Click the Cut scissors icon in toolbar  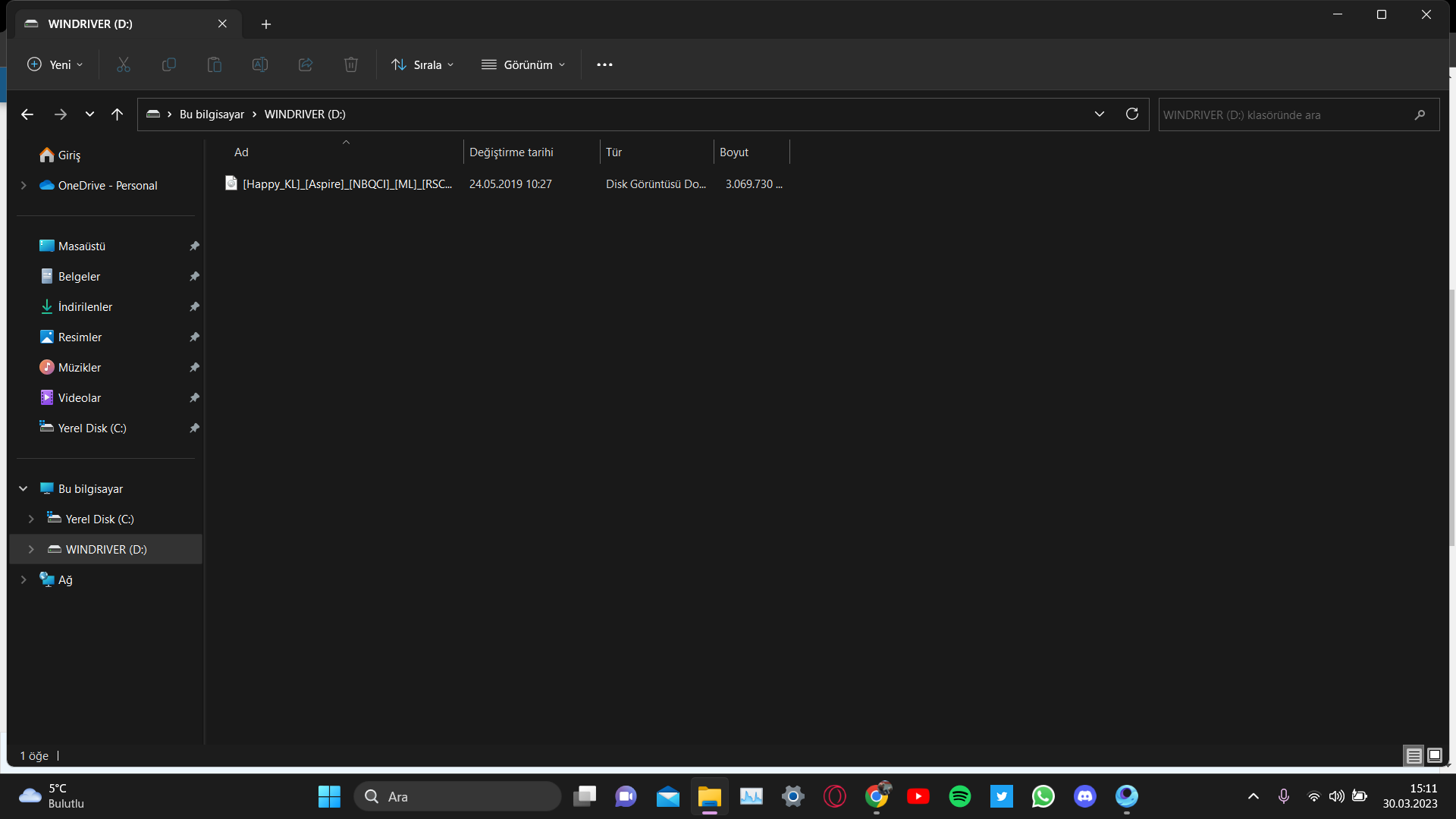pos(124,65)
